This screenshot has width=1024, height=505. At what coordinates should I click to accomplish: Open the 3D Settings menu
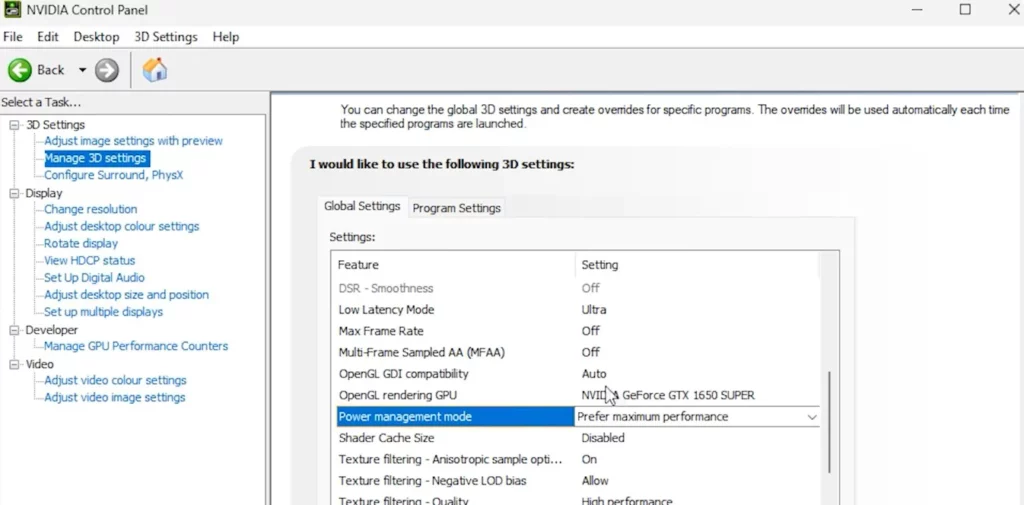tap(166, 37)
